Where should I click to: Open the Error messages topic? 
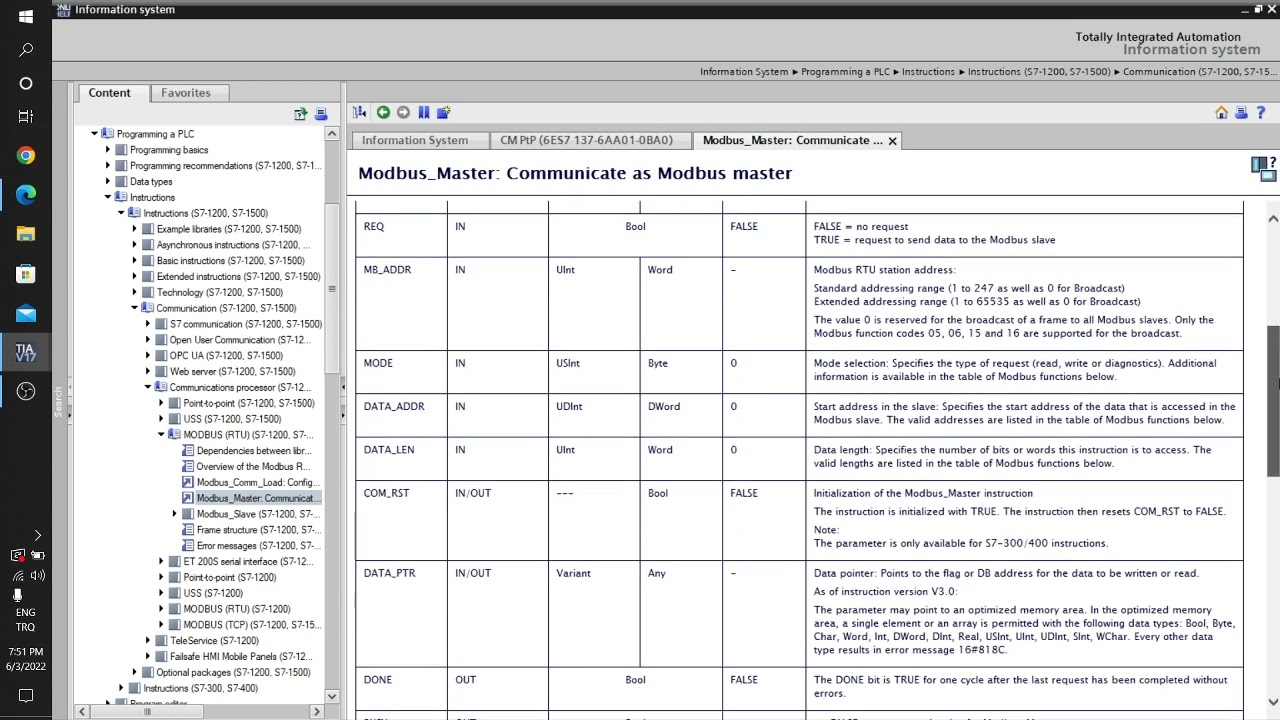257,546
